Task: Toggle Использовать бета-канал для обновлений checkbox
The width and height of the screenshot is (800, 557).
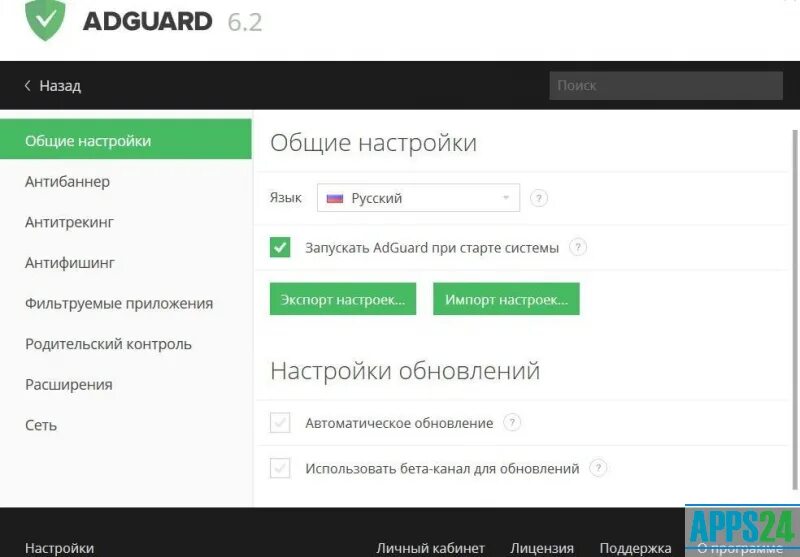Action: click(280, 468)
